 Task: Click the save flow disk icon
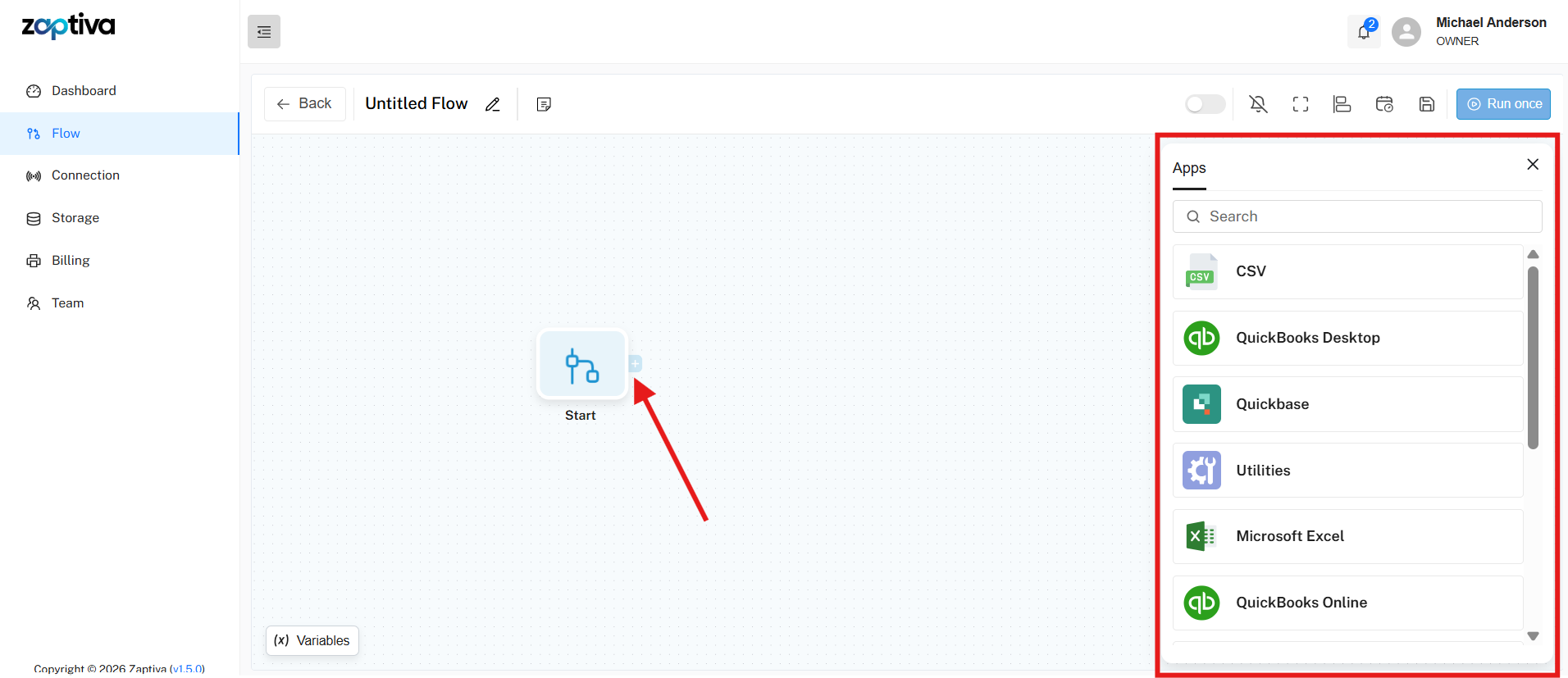point(1427,104)
